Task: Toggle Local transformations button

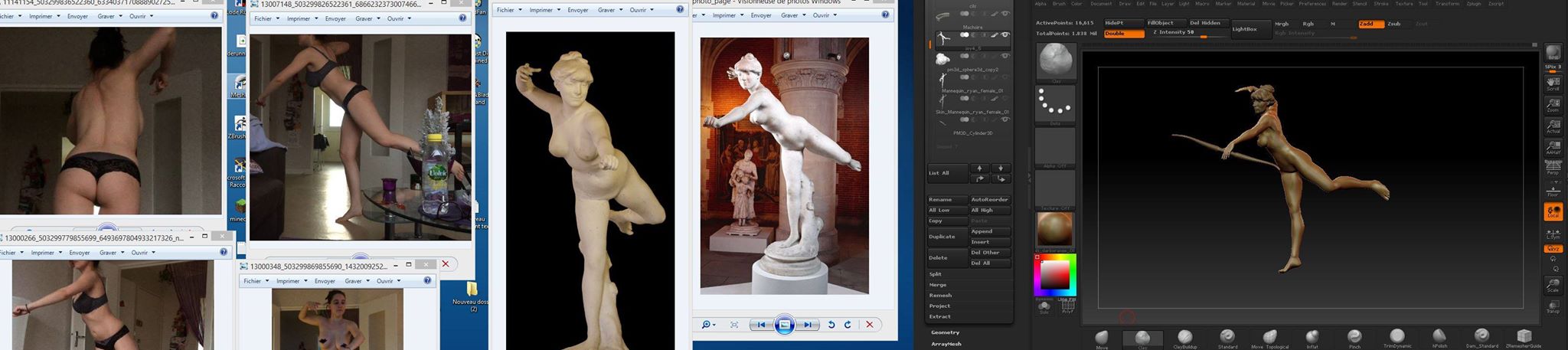Action: coord(1553,211)
